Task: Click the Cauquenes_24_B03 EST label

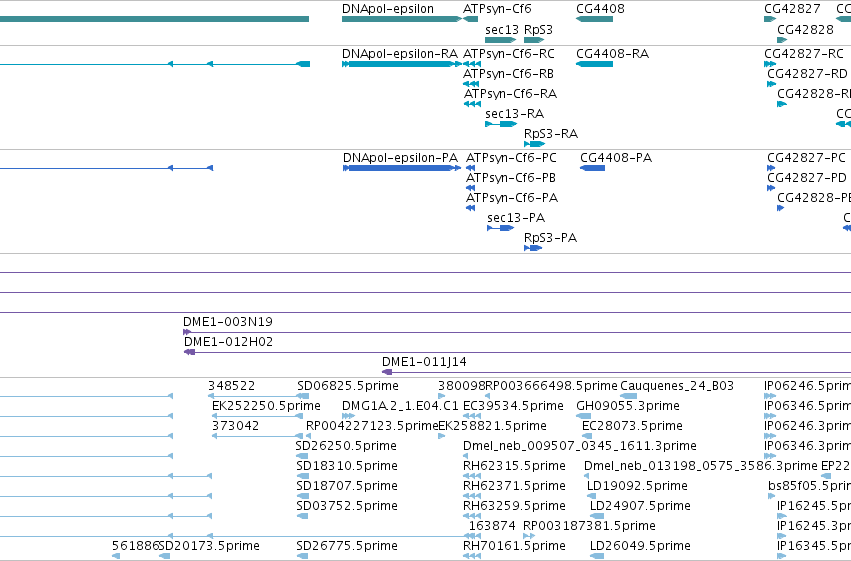Action: click(677, 386)
